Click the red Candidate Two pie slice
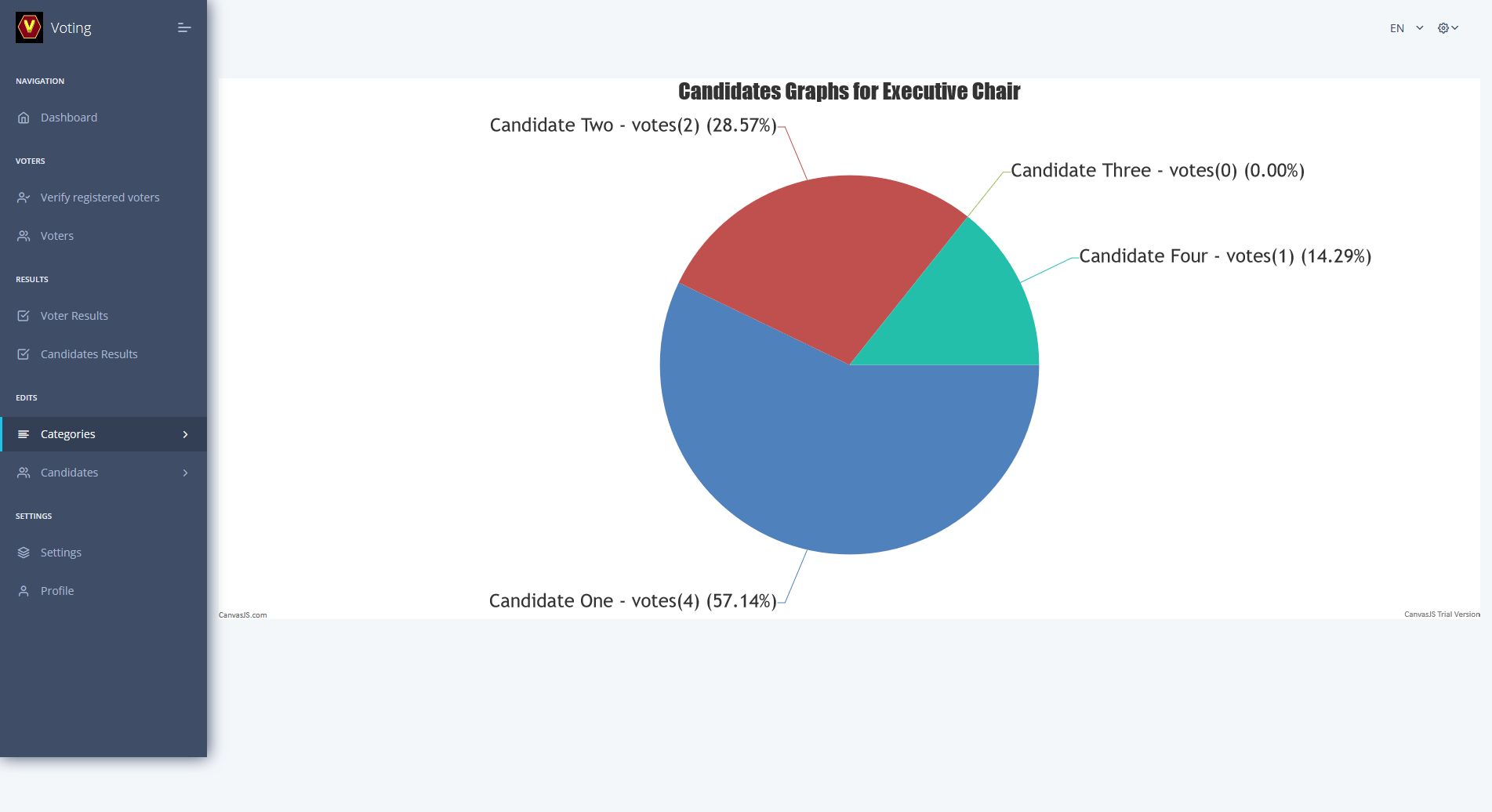The height and width of the screenshot is (812, 1492). (815, 259)
